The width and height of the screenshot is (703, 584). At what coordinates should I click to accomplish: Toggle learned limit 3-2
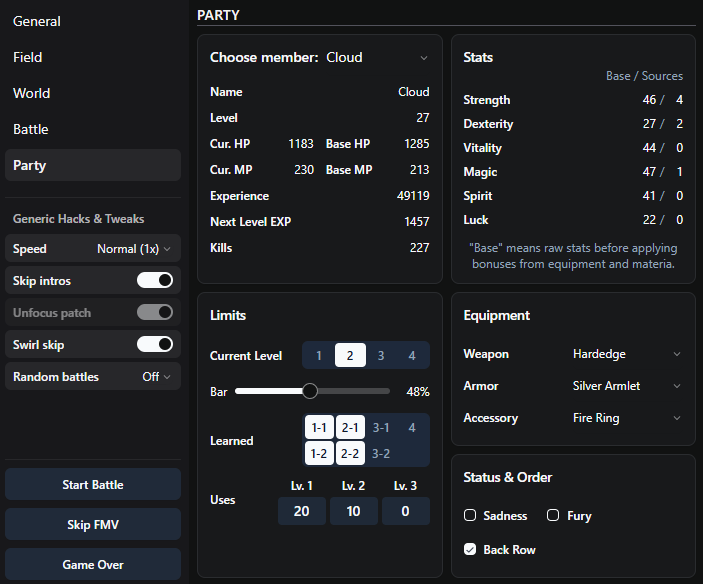tap(381, 454)
